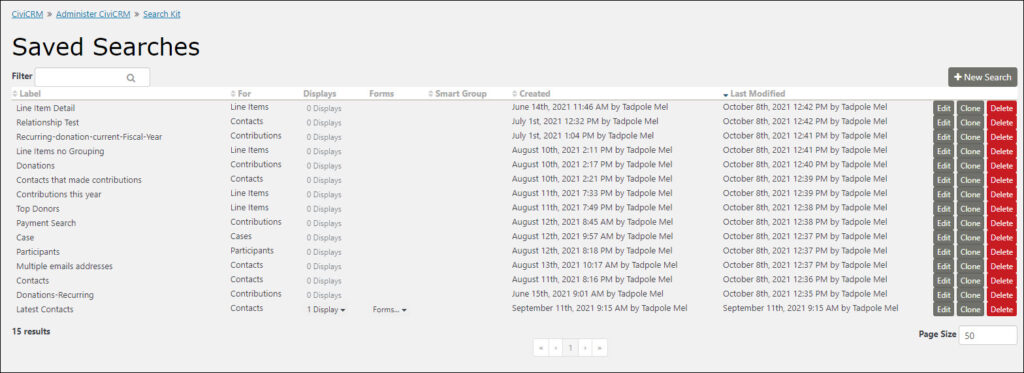Delete the Donations-Recurring search
1024x373 pixels.
point(1001,295)
